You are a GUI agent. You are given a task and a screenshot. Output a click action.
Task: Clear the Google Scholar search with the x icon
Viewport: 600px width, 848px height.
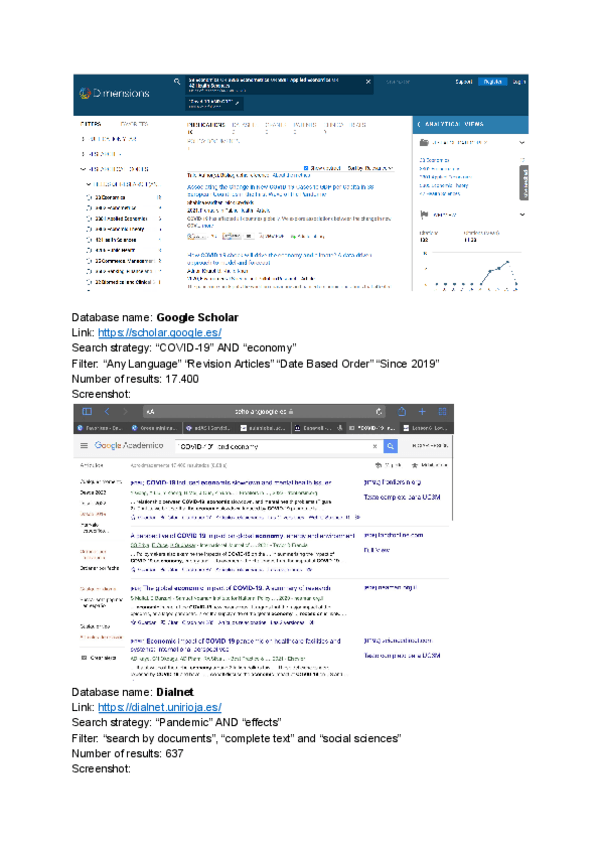[375, 447]
